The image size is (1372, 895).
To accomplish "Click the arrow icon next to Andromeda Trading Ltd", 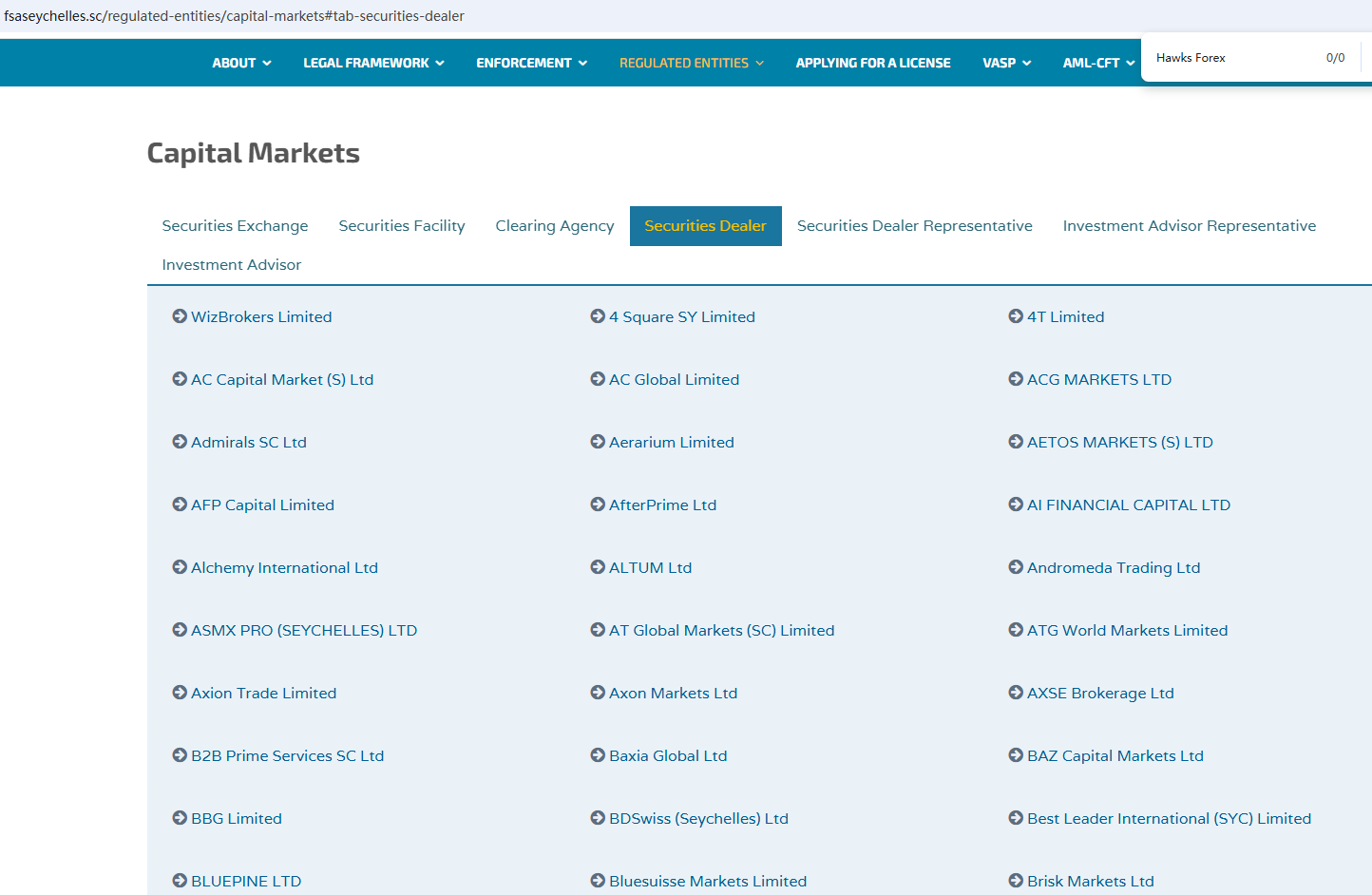I will 1016,567.
